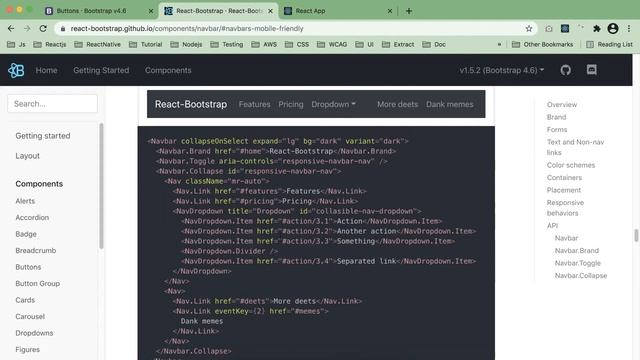The width and height of the screenshot is (640, 360).
Task: Open Getting Started in site header
Action: [x=101, y=70]
